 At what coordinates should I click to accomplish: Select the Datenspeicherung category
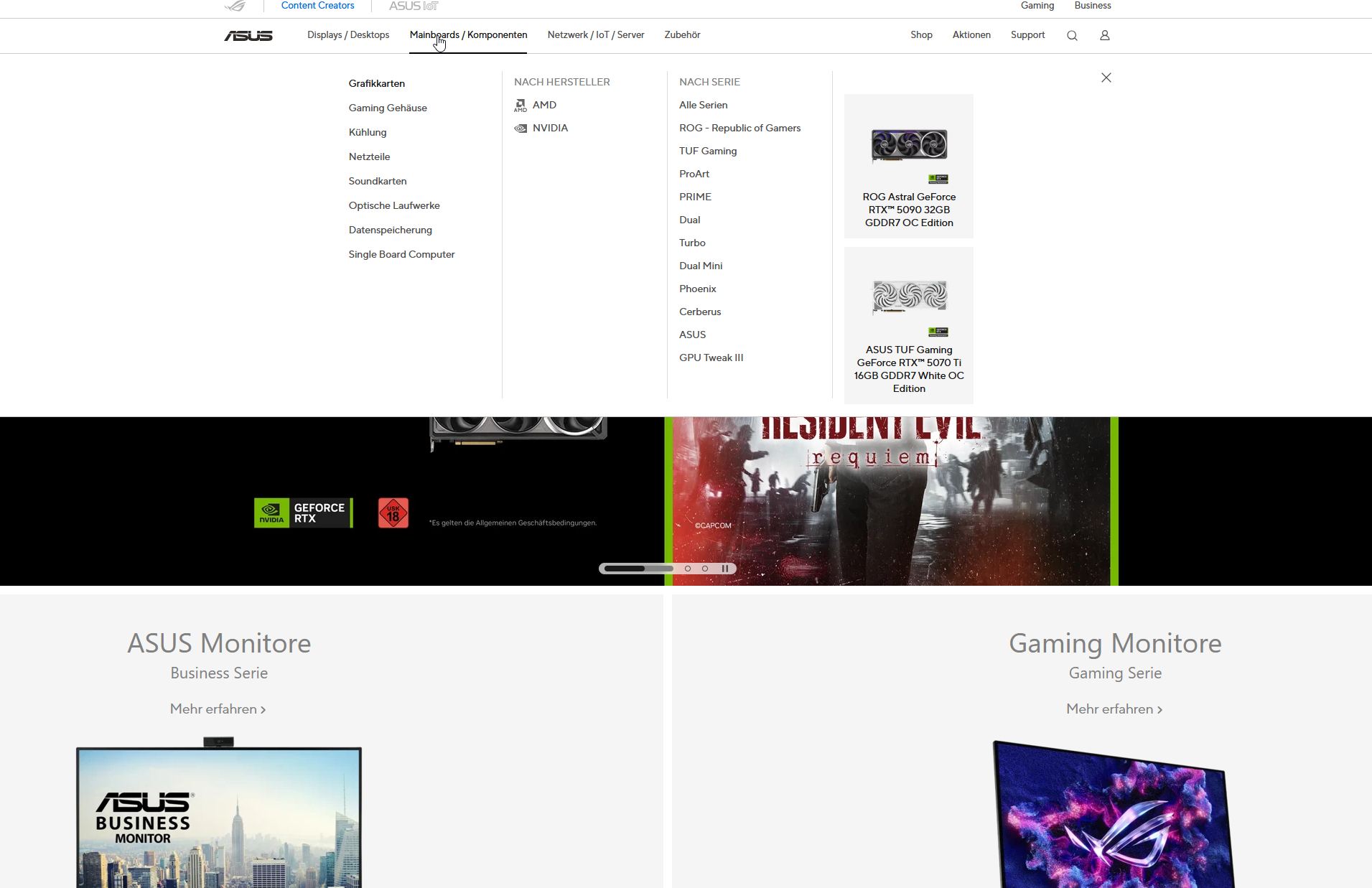click(x=391, y=230)
